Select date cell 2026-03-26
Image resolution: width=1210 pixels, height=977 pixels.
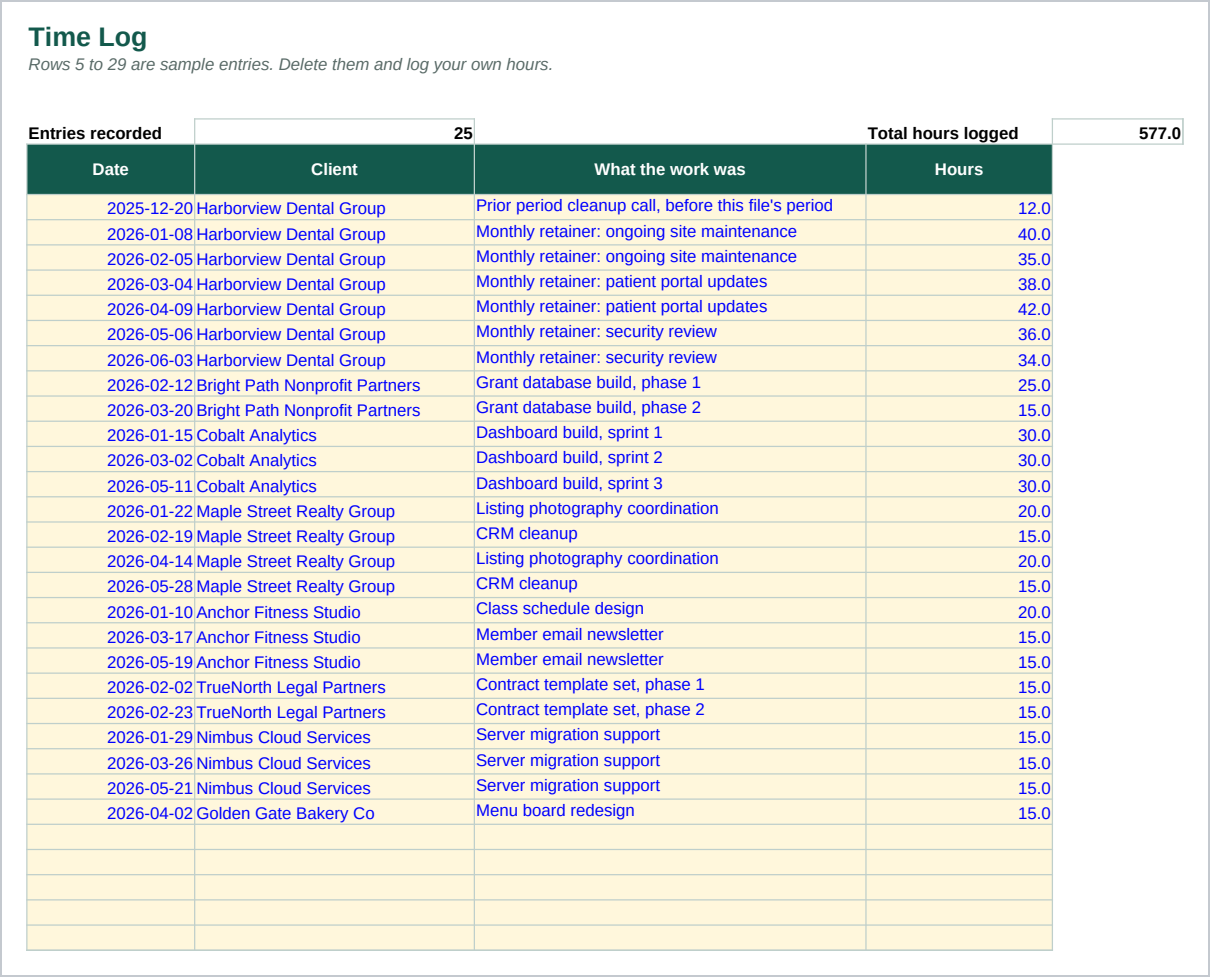[111, 762]
